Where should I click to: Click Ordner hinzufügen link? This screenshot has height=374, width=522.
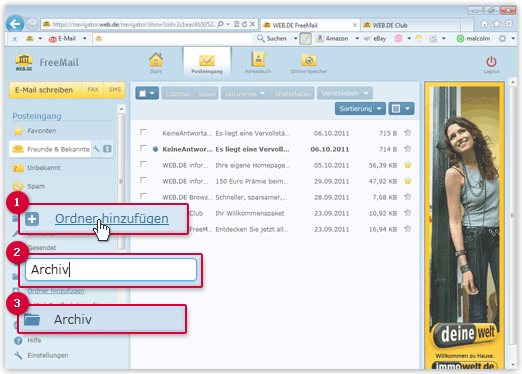(x=112, y=219)
